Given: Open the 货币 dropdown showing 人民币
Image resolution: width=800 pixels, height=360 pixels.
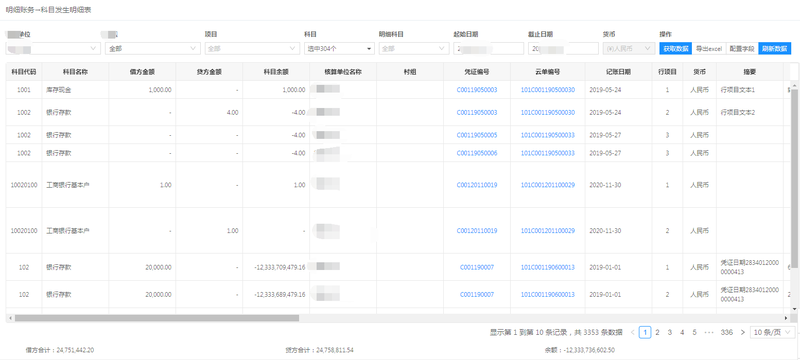Looking at the screenshot, I should [x=629, y=48].
